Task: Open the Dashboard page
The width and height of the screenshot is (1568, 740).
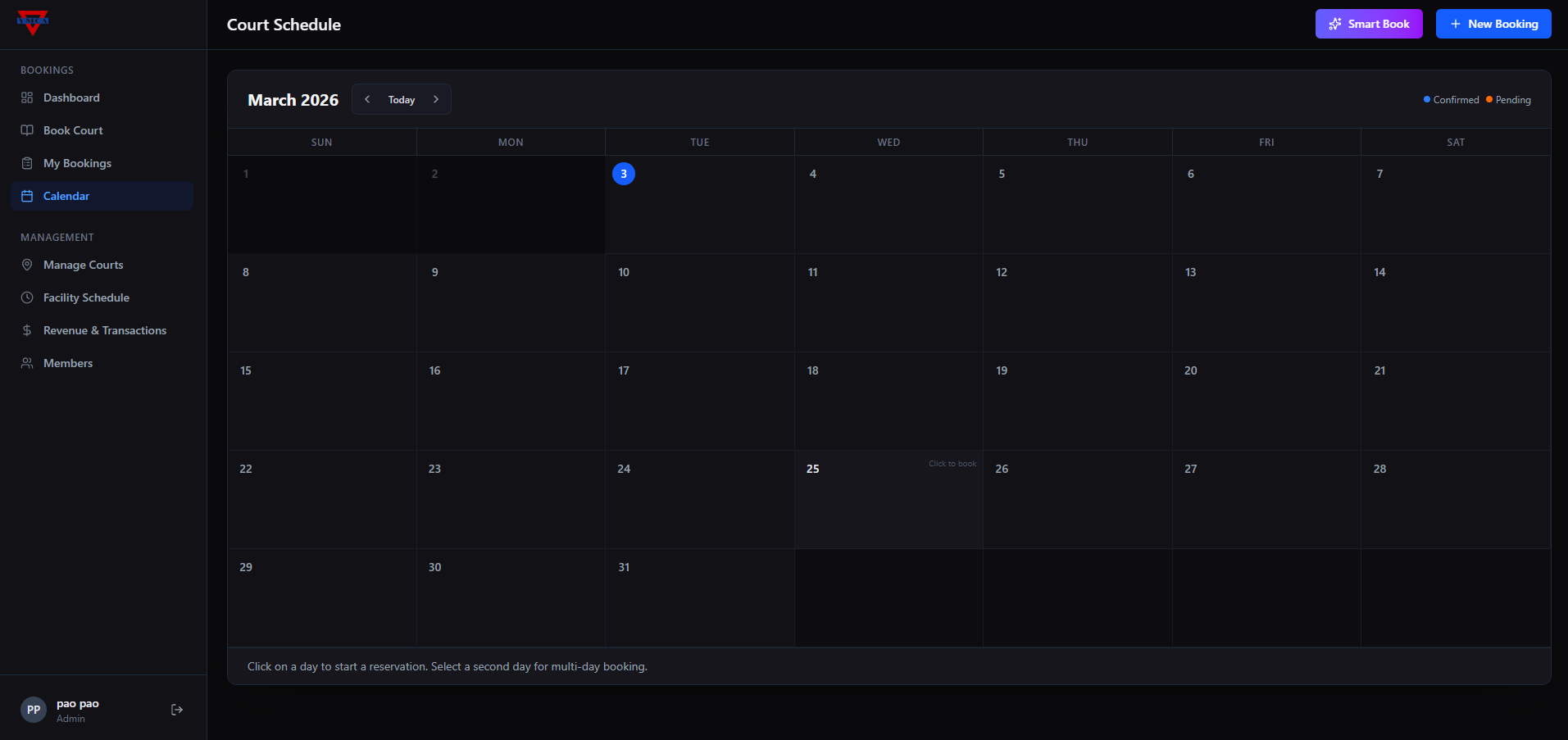Action: click(102, 98)
